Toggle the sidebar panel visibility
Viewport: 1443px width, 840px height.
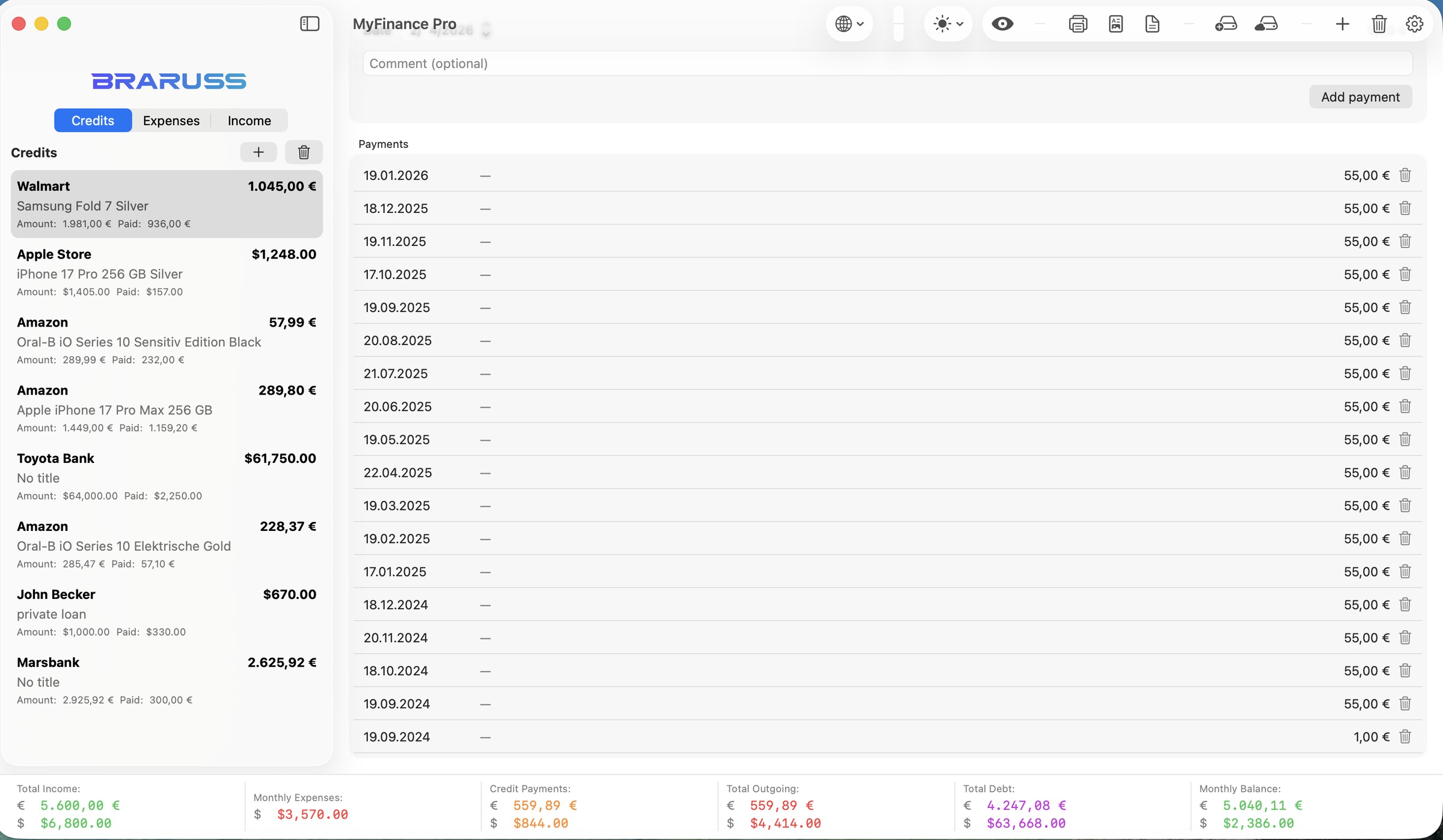coord(310,24)
